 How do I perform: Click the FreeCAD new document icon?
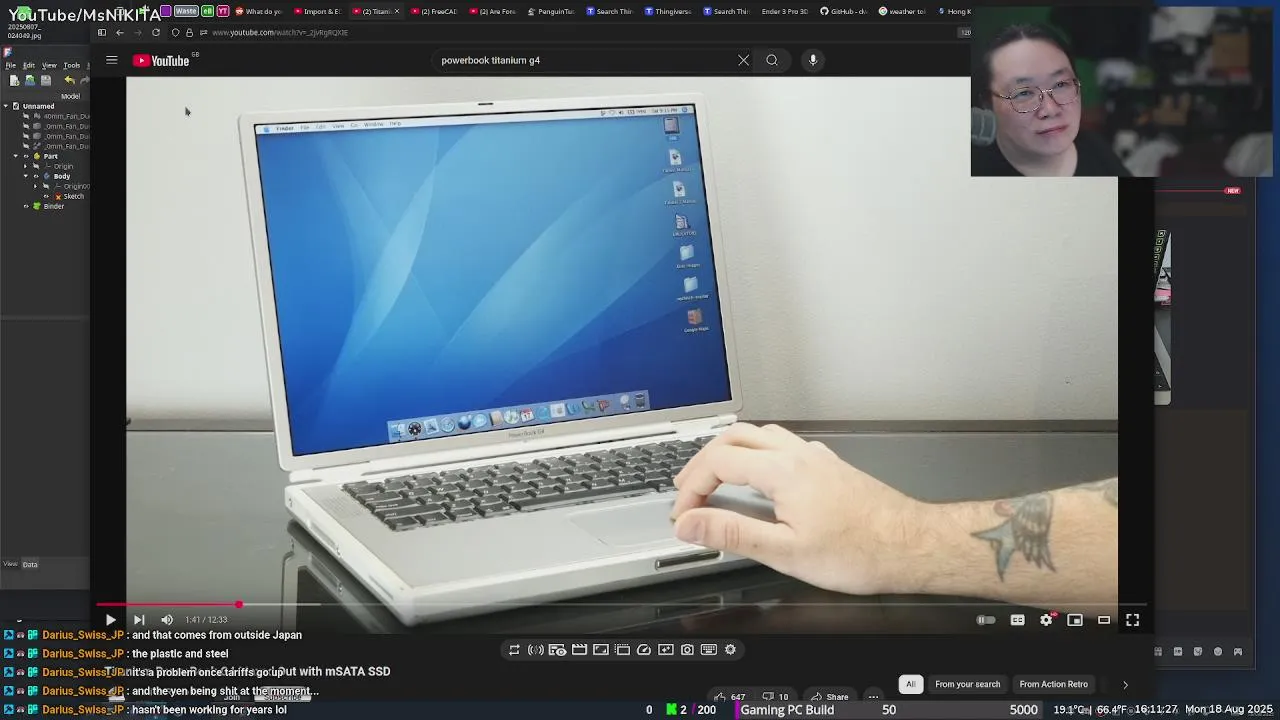click(14, 80)
